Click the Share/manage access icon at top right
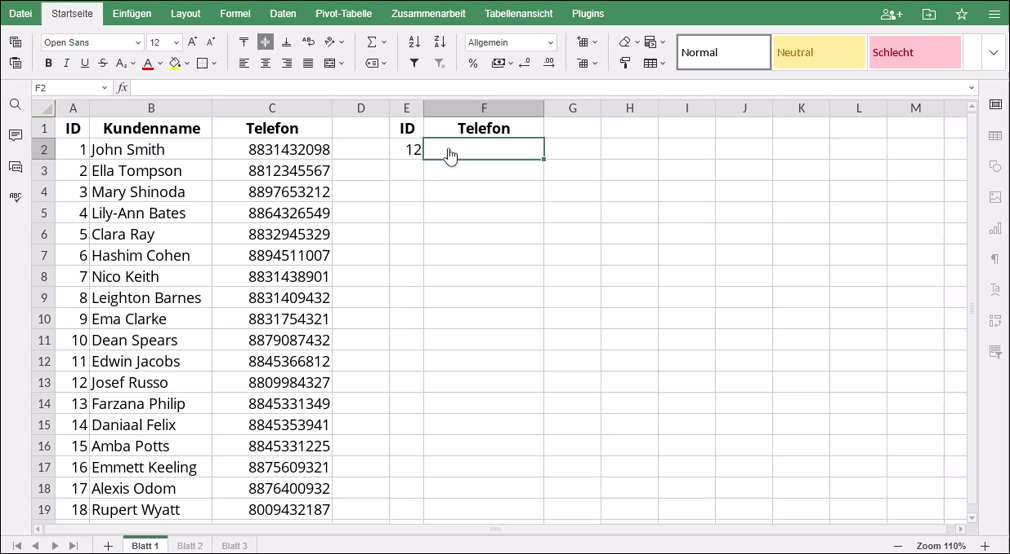The height and width of the screenshot is (554, 1010). click(x=891, y=14)
